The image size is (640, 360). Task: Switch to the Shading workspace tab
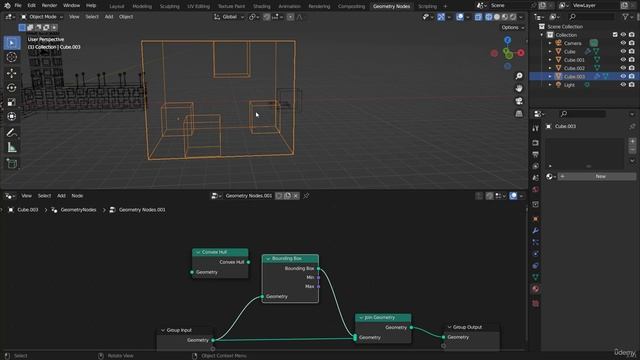[x=262, y=6]
